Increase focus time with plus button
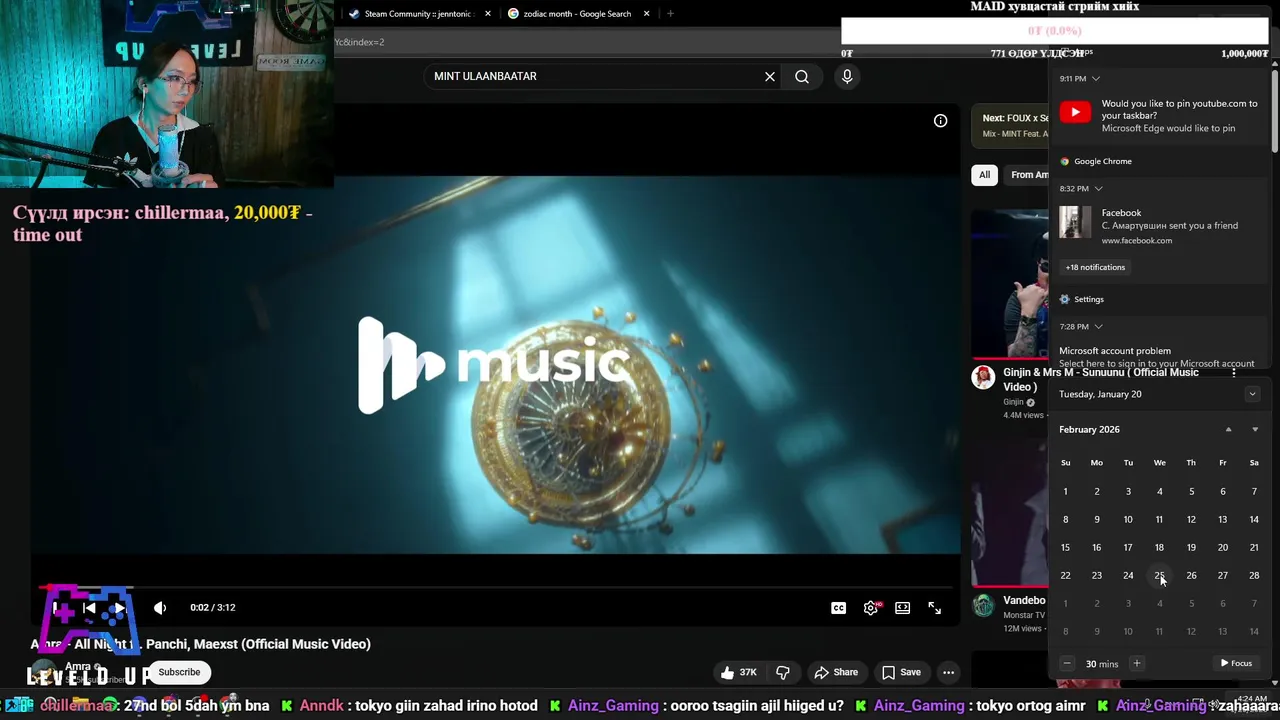The width and height of the screenshot is (1280, 720). coord(1136,663)
